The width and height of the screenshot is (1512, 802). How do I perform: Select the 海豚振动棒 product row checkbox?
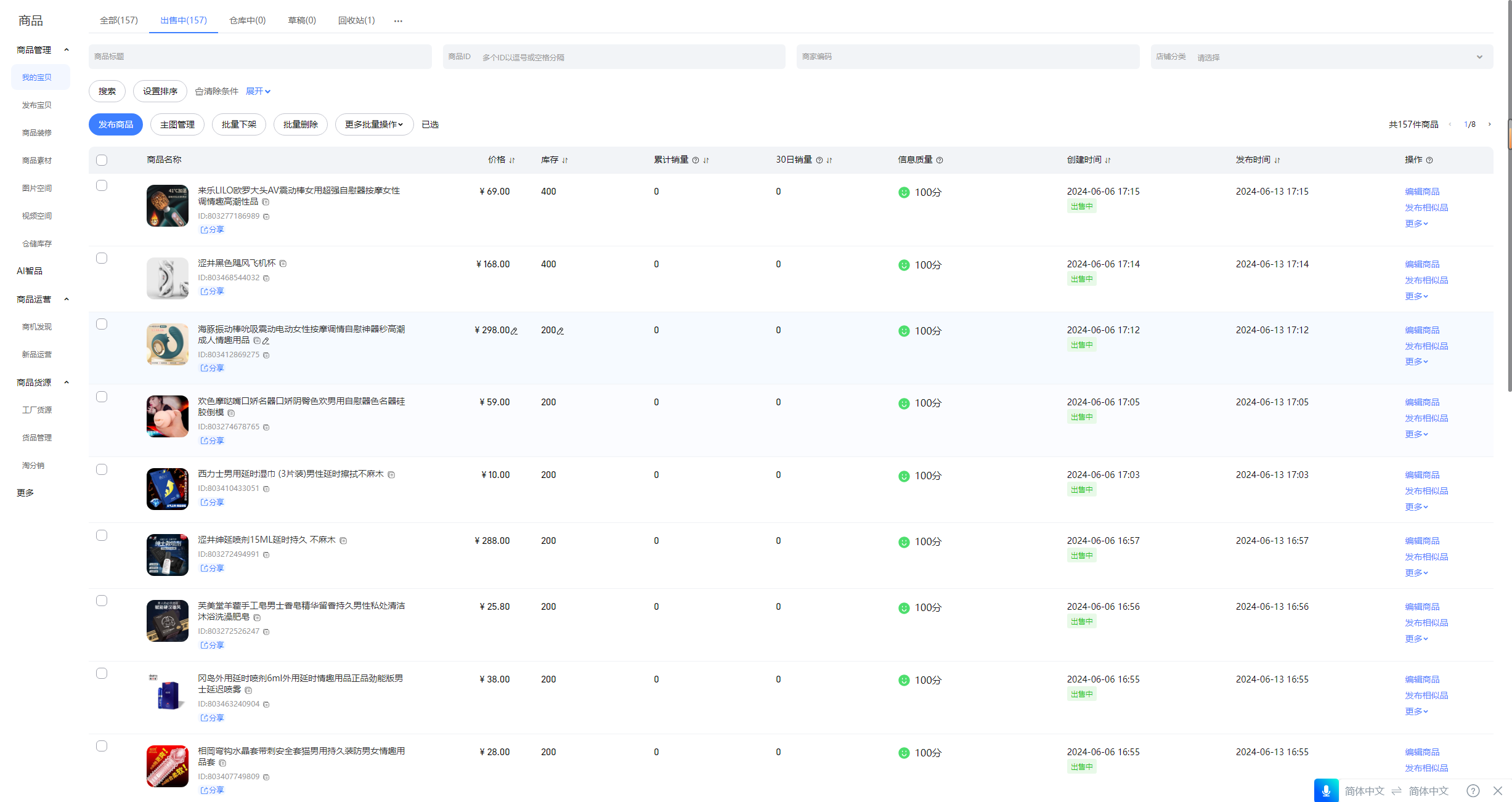[102, 324]
